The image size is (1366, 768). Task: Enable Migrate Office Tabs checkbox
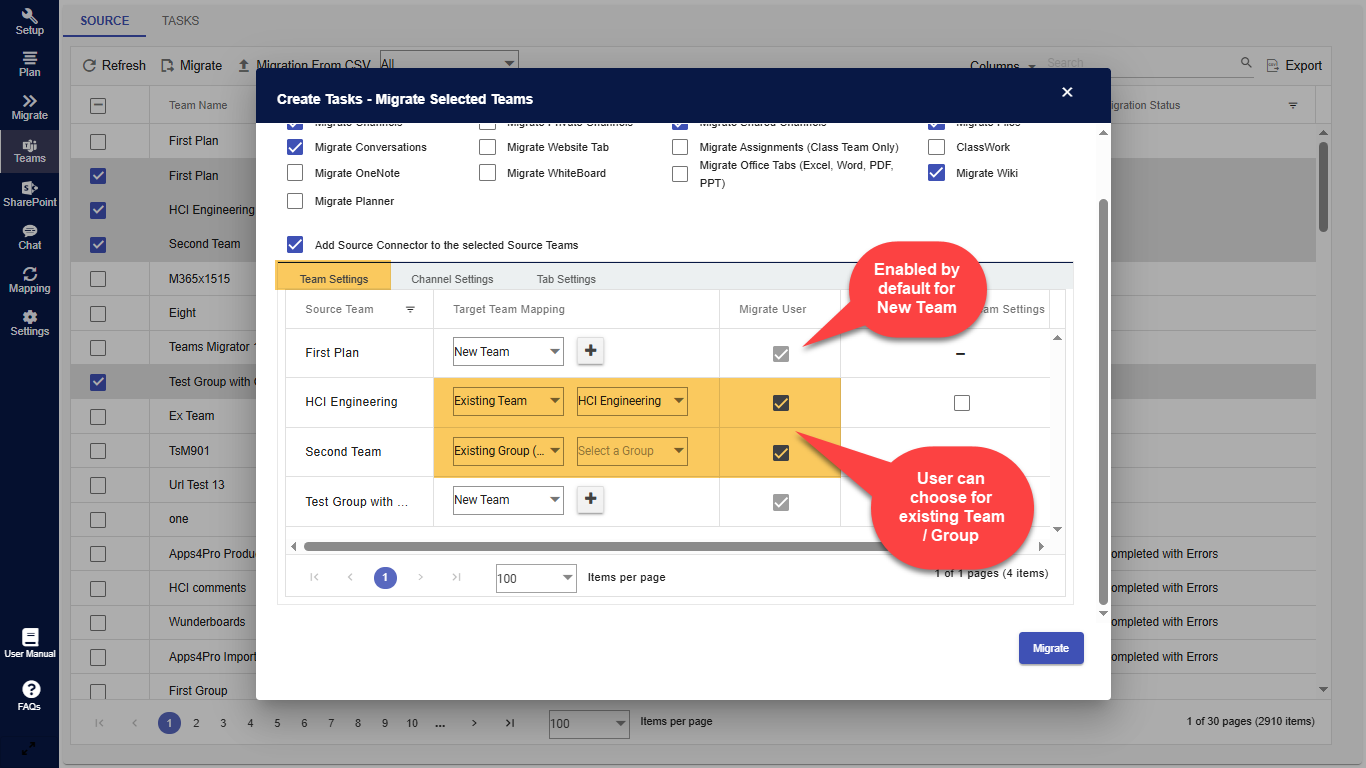680,174
